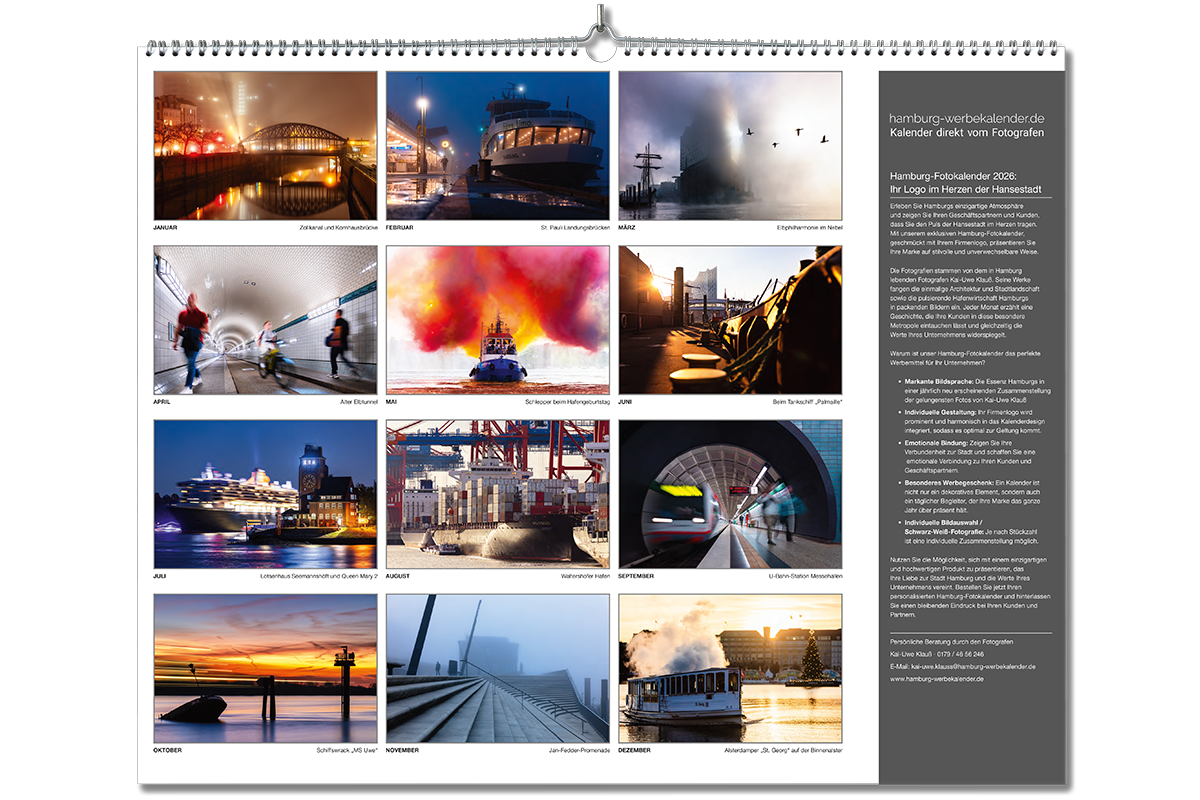Open the Dezember Alsterdampfer St. Georg photo
Viewport: 1200px width, 800px height.
click(730, 668)
